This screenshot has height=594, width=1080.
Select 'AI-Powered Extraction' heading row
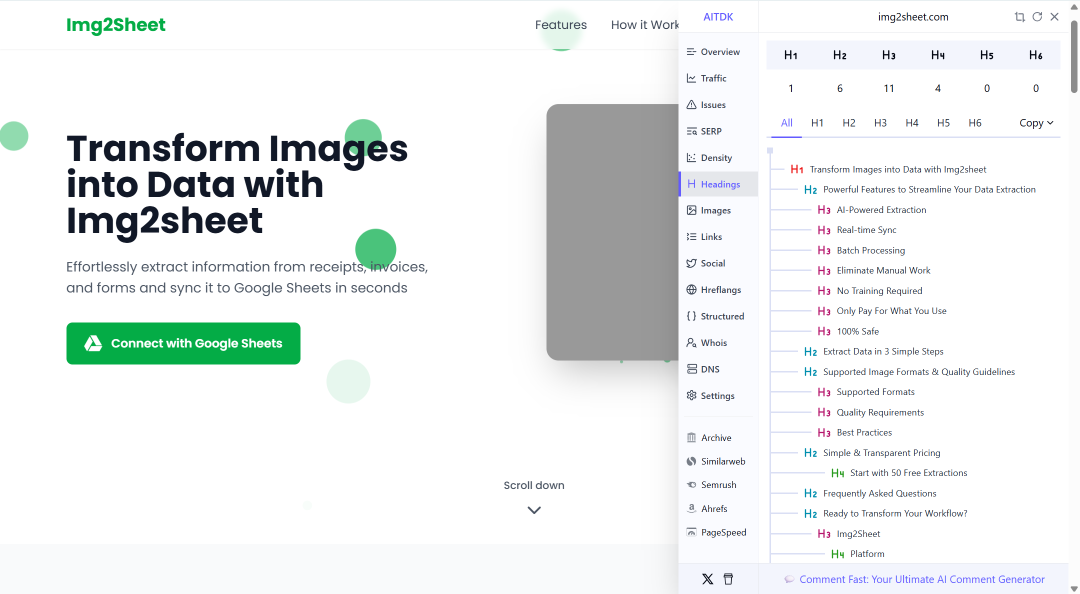872,209
